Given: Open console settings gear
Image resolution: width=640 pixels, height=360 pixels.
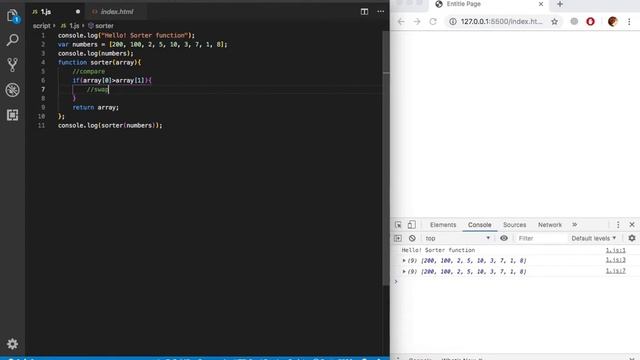Looking at the screenshot, I should 632,238.
